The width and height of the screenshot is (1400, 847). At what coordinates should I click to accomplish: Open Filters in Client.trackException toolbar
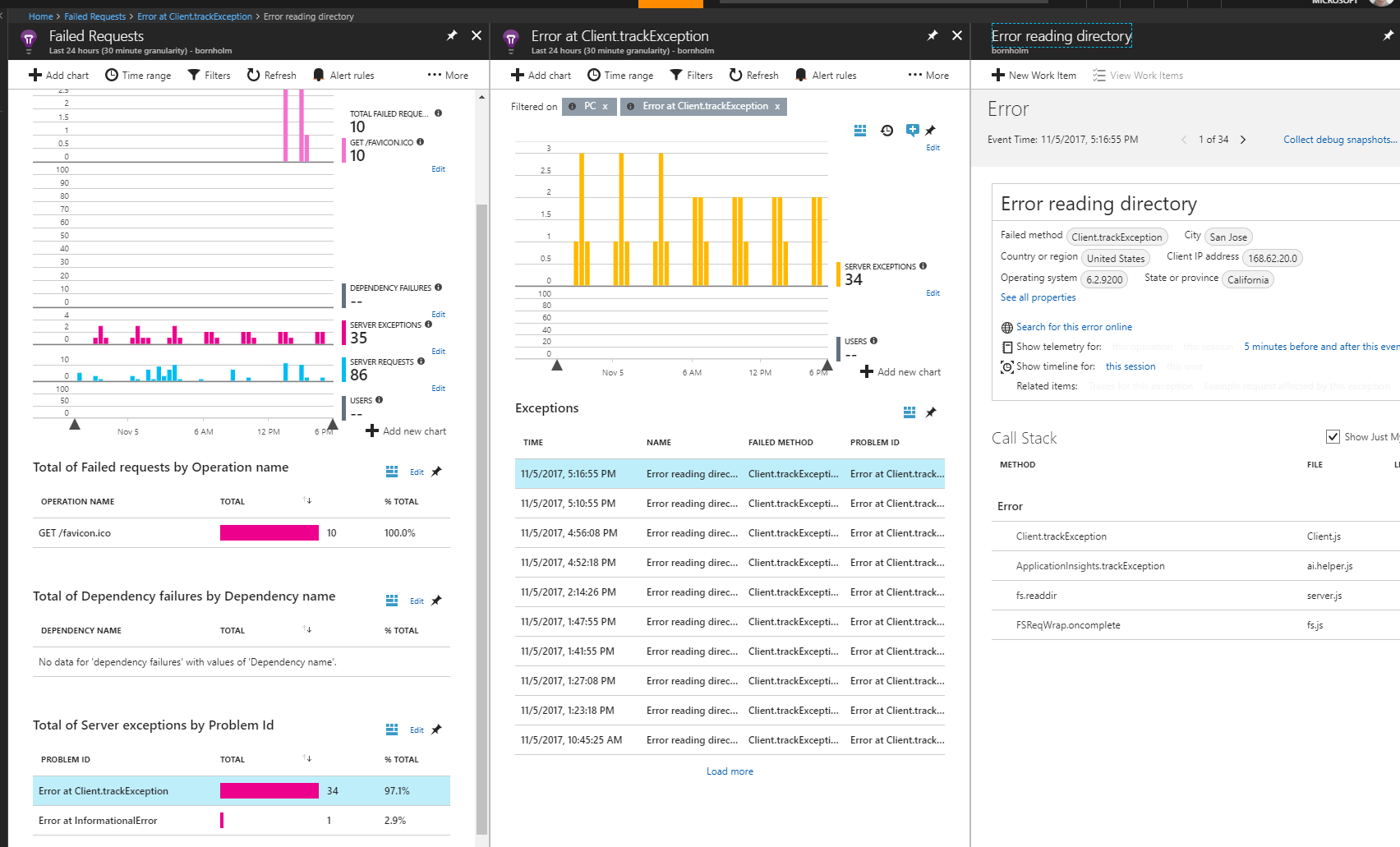(x=692, y=75)
